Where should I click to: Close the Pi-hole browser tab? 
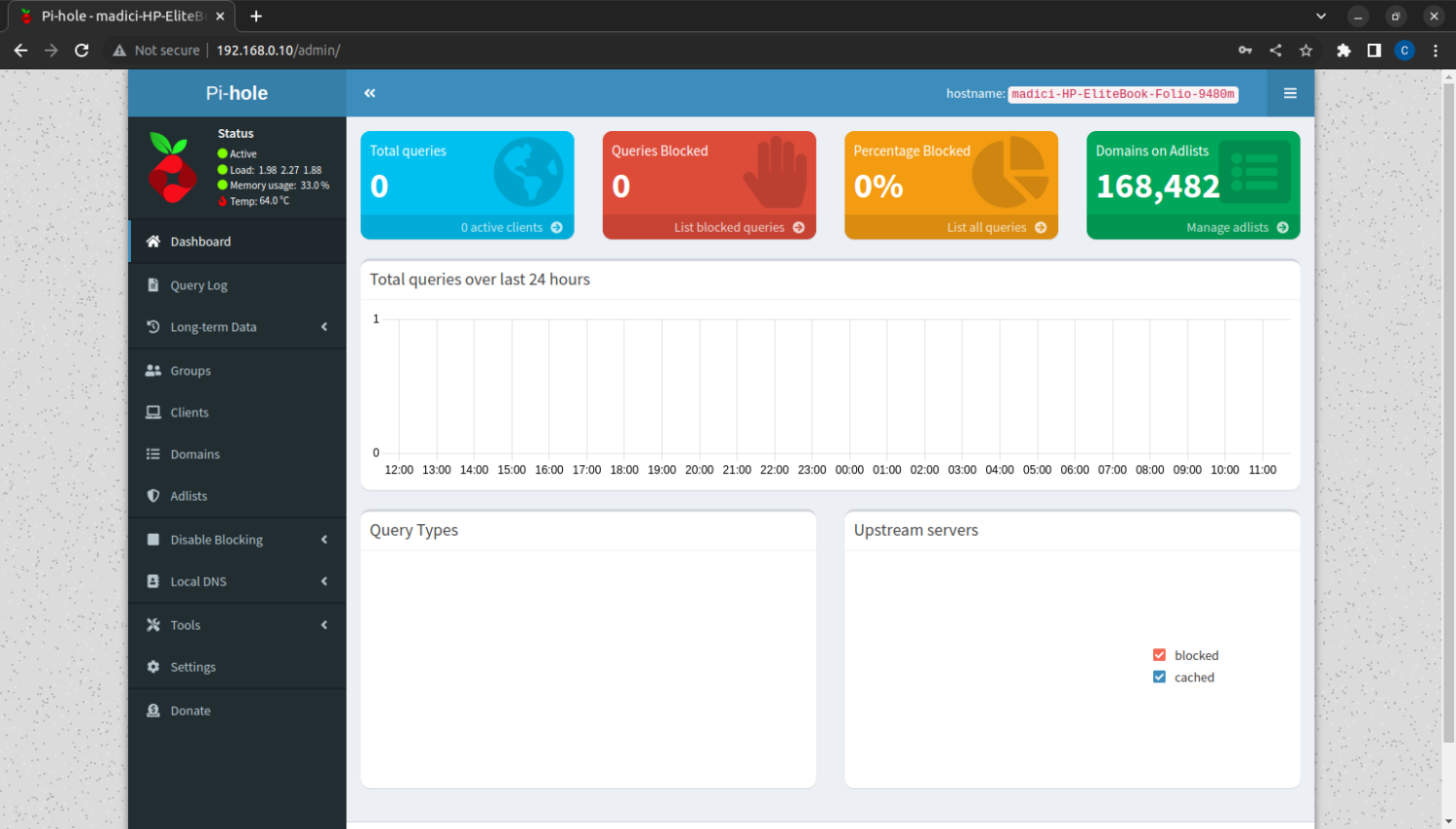point(220,17)
